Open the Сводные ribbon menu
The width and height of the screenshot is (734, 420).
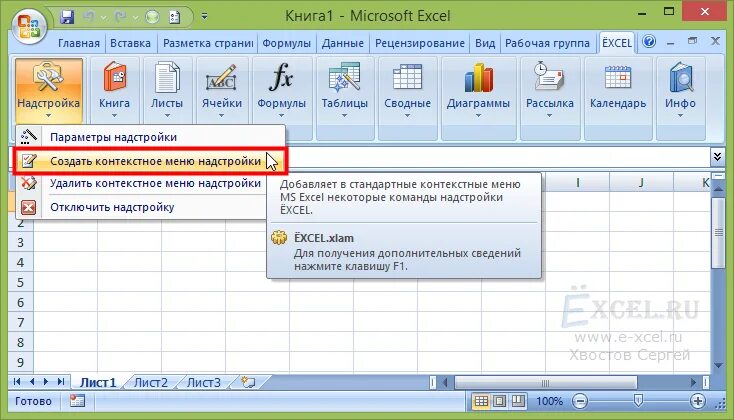pos(408,89)
